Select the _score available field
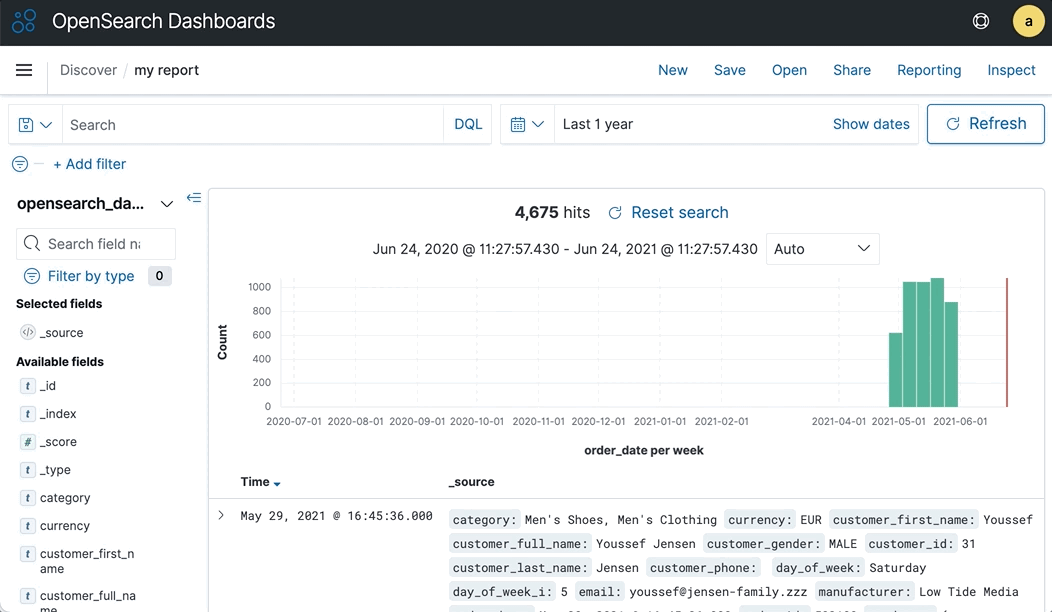 point(58,442)
